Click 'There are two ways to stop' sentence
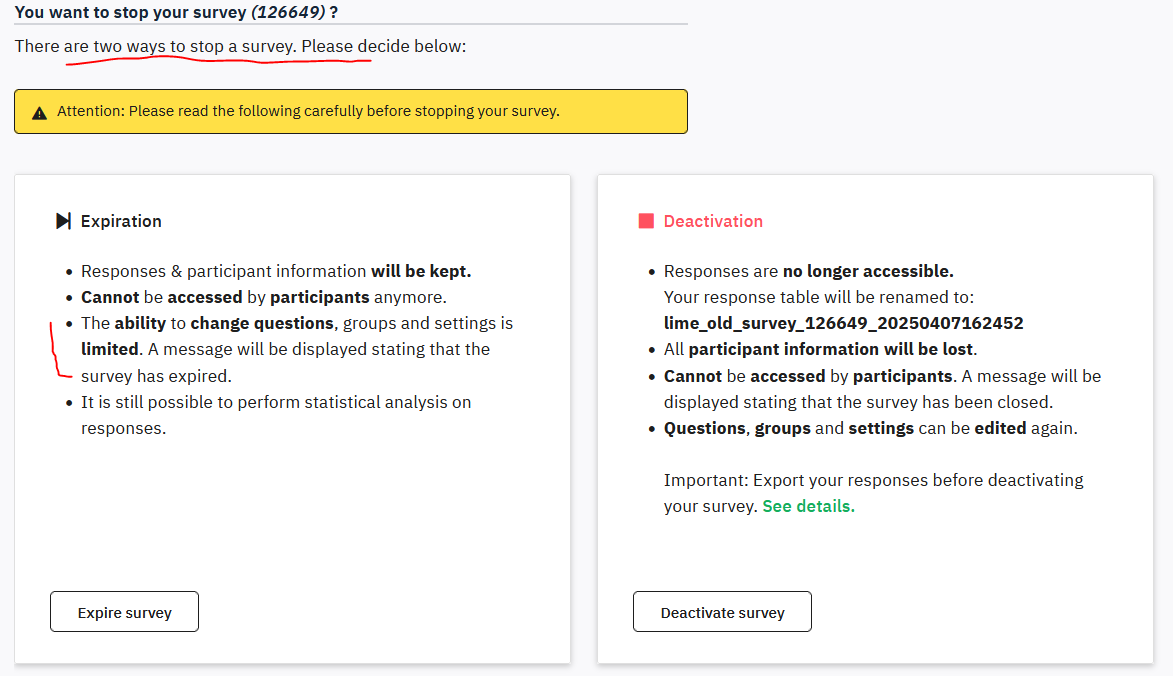The image size is (1173, 676). (x=240, y=46)
